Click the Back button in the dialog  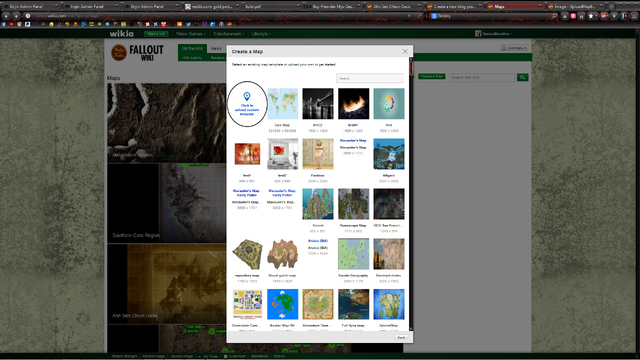401,337
